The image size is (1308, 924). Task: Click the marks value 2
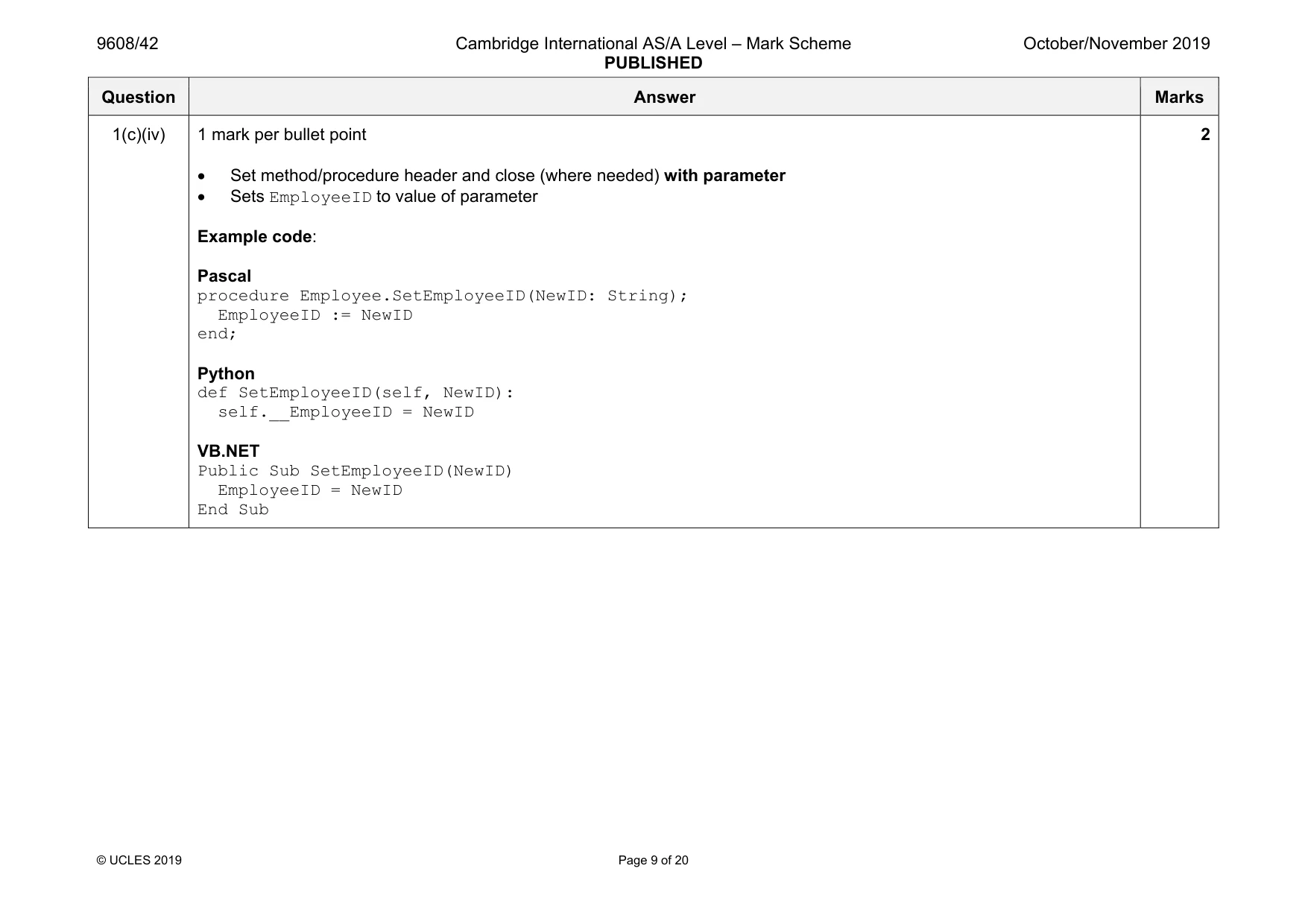[x=1205, y=135]
